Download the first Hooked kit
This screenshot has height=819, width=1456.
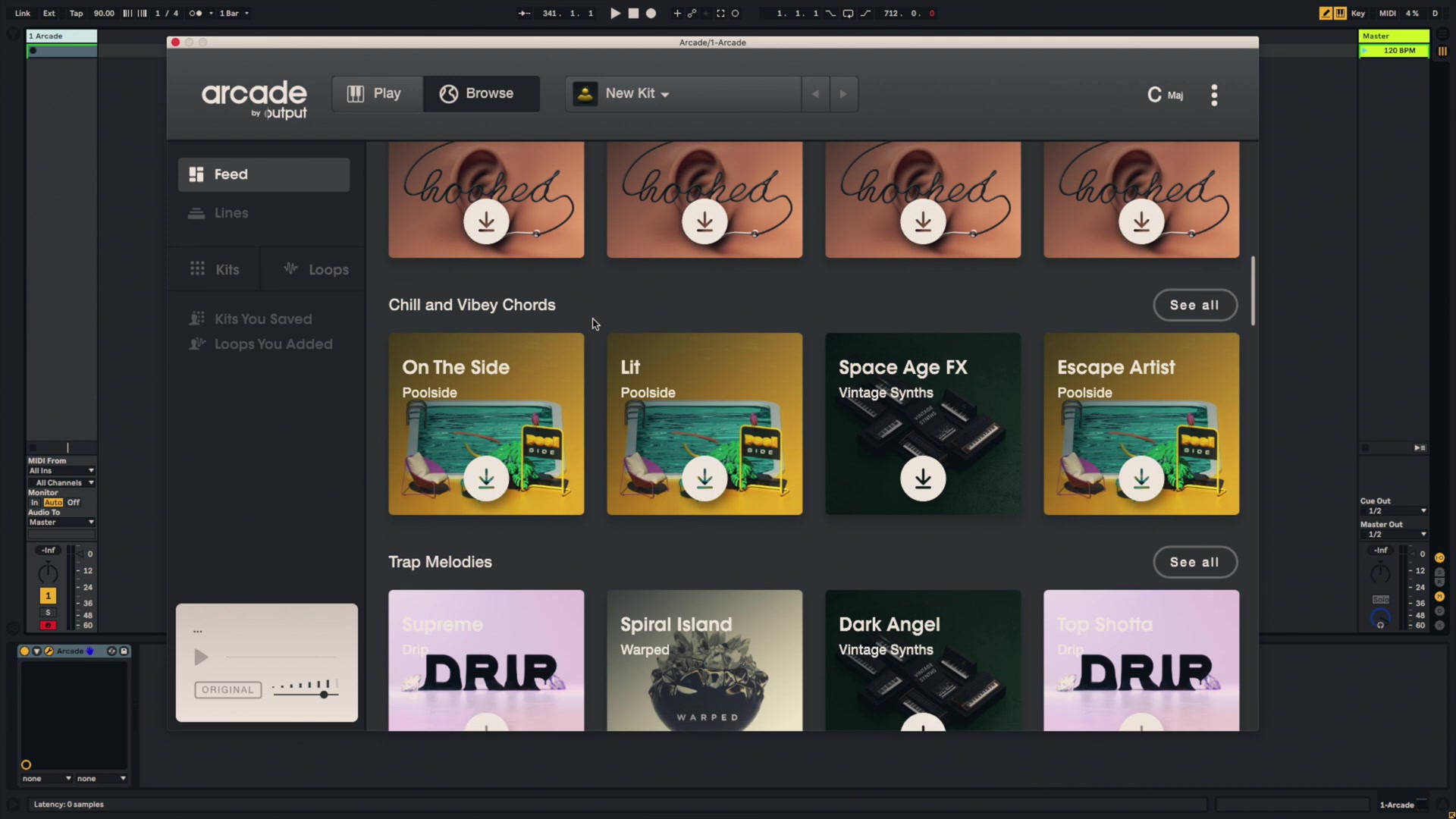point(486,221)
